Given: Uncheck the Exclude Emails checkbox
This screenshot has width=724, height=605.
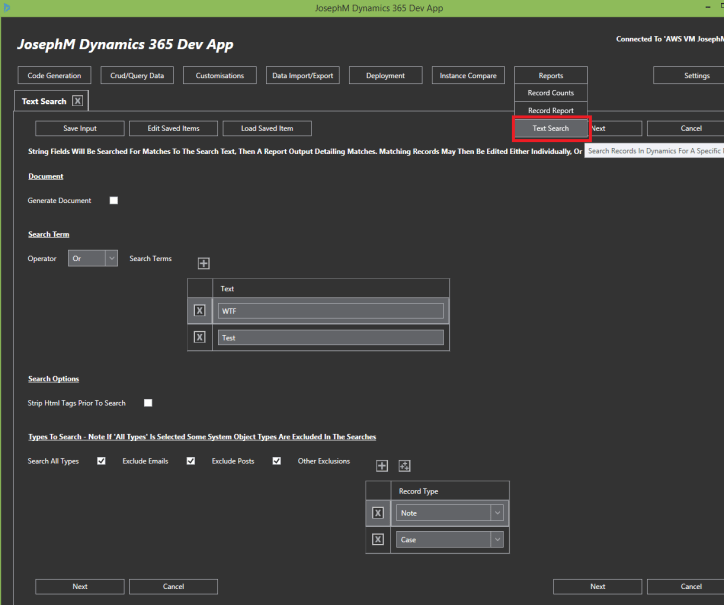Looking at the screenshot, I should (x=190, y=461).
